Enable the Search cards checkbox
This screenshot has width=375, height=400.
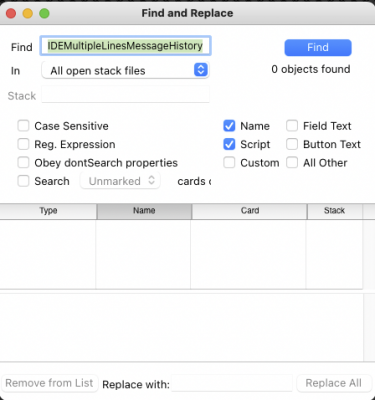point(23,181)
